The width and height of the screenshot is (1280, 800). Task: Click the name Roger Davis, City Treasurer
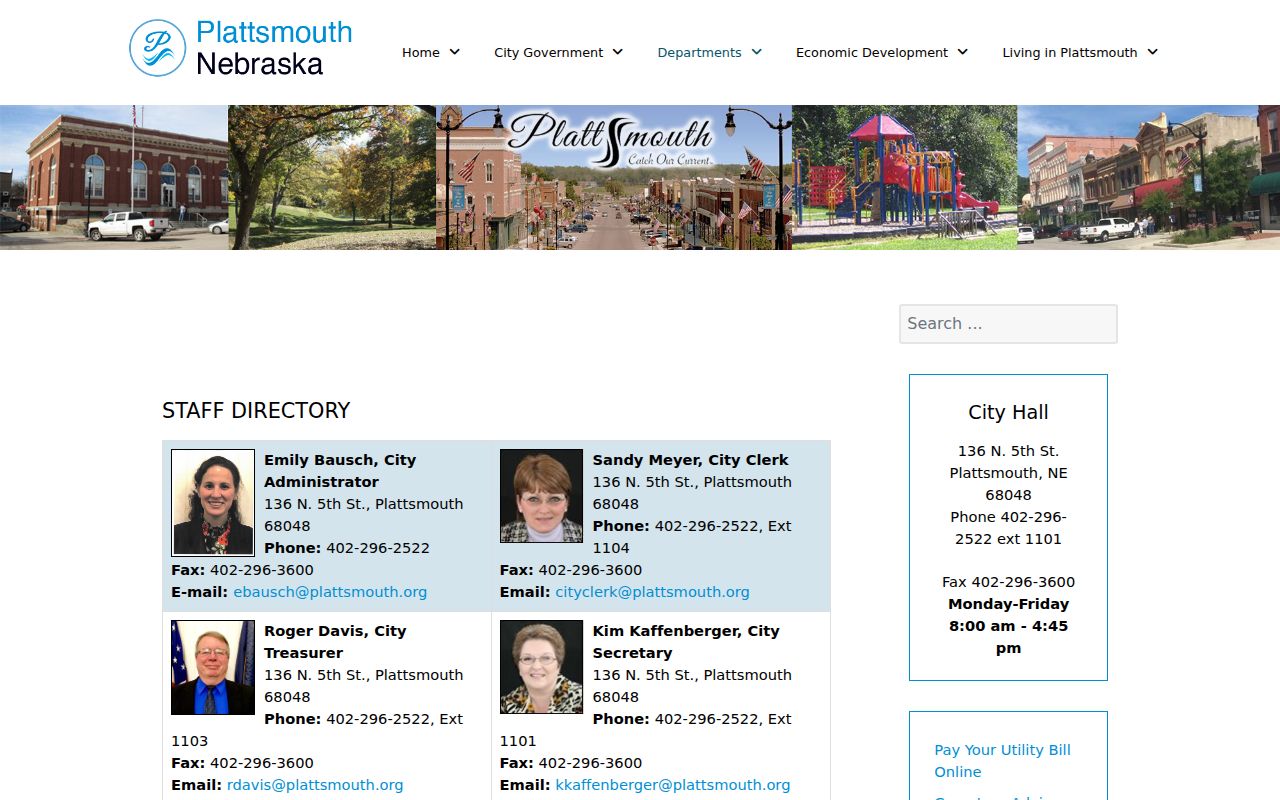click(x=335, y=642)
